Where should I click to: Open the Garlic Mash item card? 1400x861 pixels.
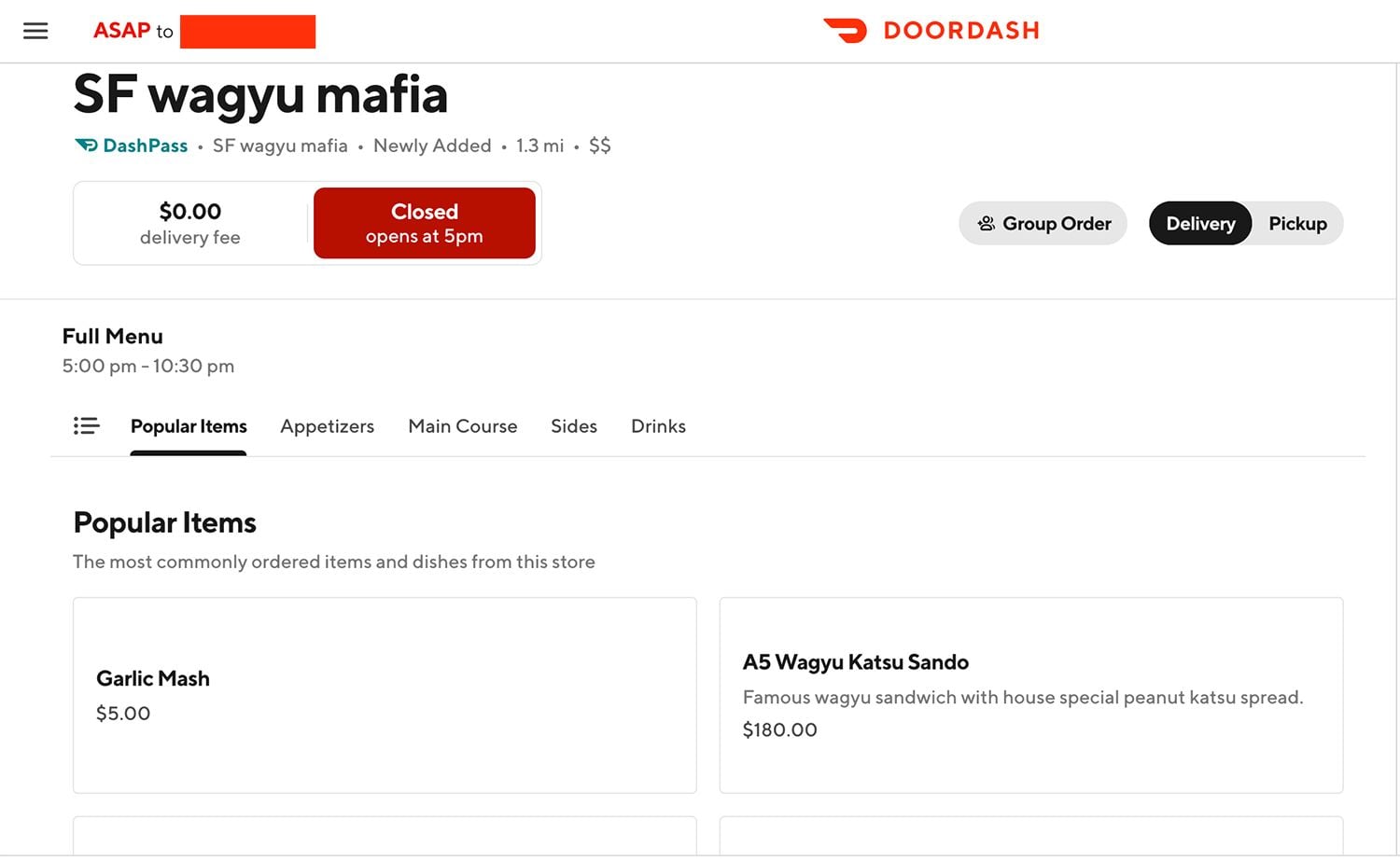tap(385, 695)
